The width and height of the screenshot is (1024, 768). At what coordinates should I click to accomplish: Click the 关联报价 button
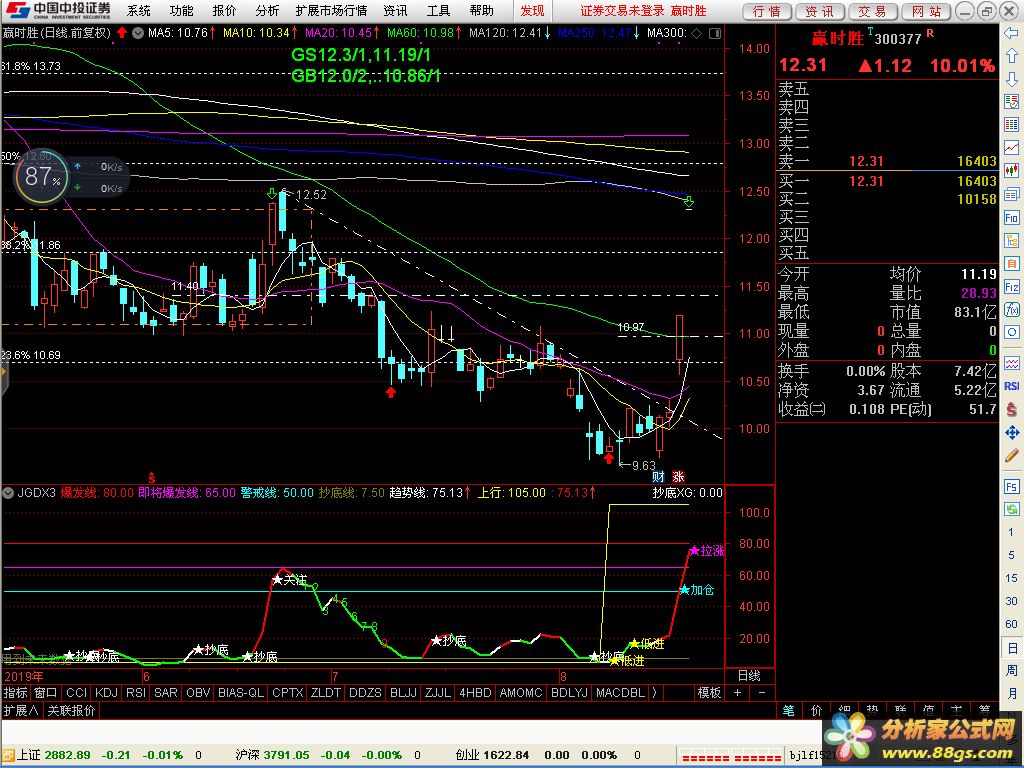coord(71,711)
